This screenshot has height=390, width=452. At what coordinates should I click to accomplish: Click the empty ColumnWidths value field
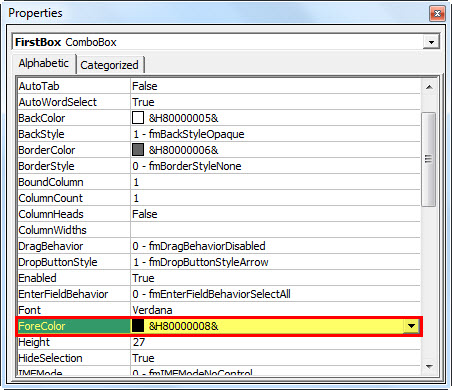[x=275, y=230]
